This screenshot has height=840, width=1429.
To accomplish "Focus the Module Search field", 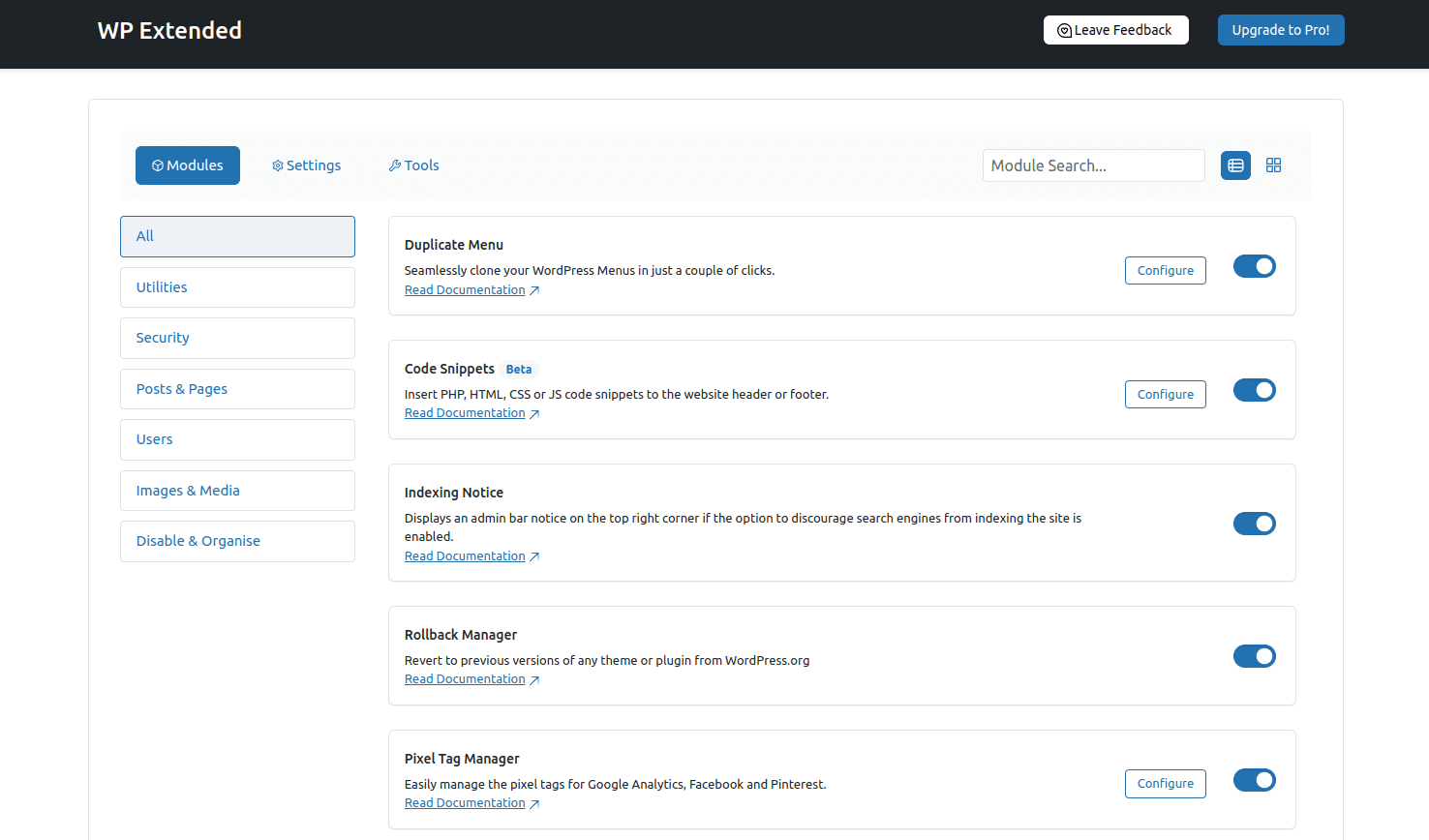I will 1093,165.
